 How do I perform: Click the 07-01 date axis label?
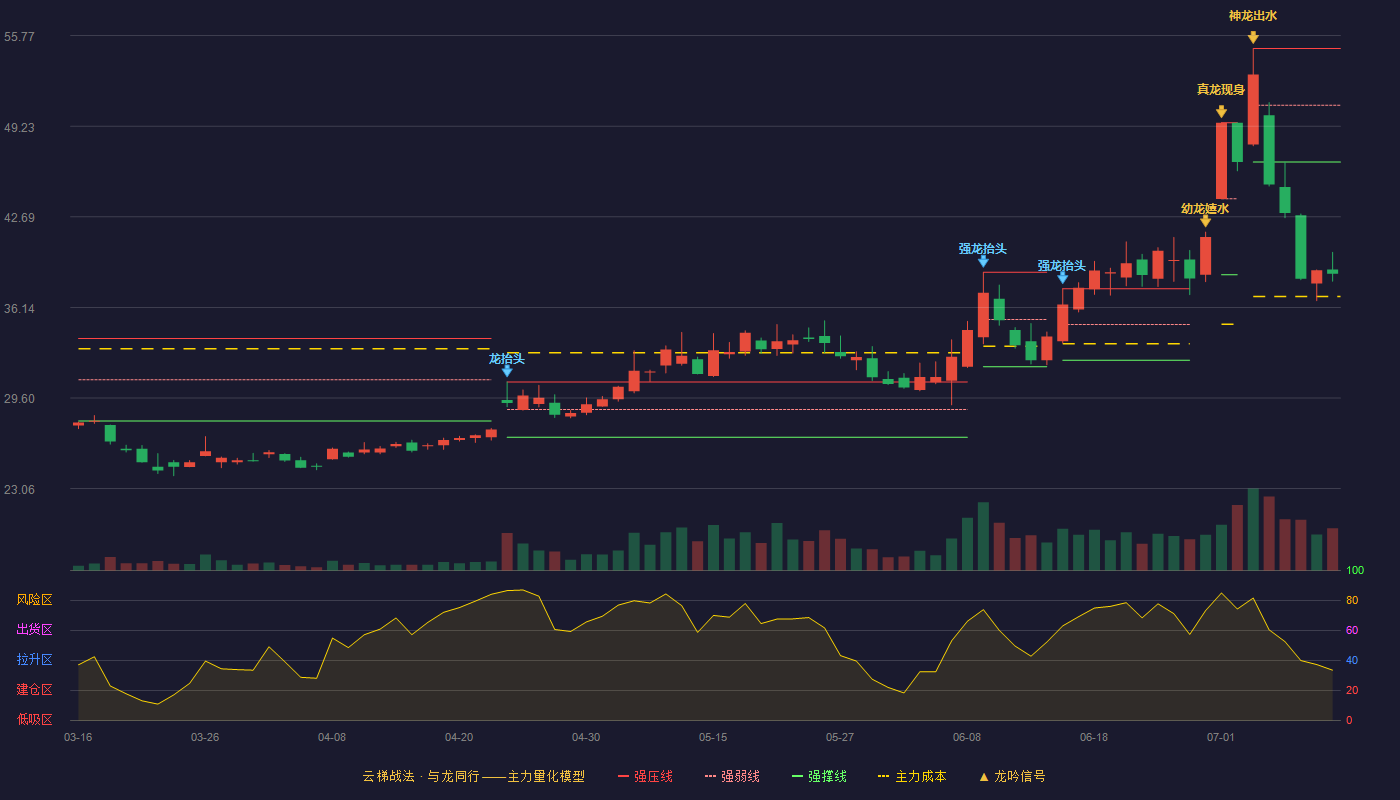1221,737
